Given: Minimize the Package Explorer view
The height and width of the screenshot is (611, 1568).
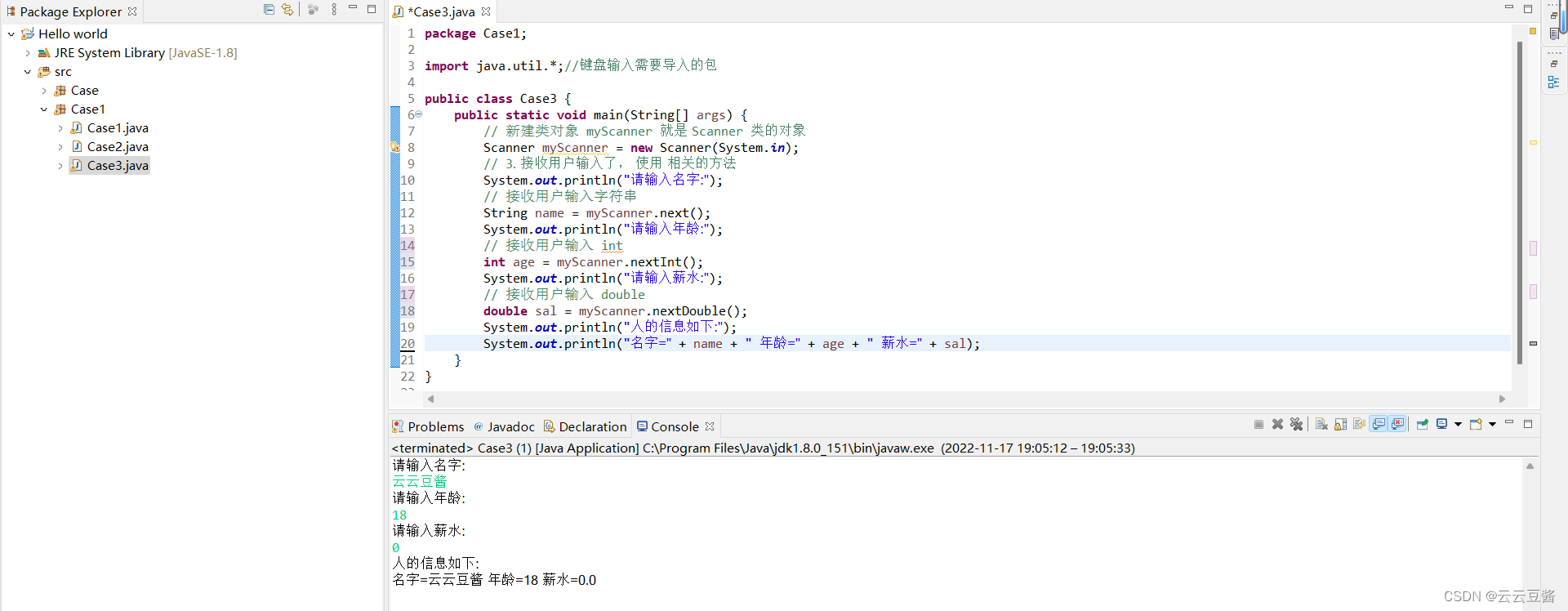Looking at the screenshot, I should pyautogui.click(x=353, y=9).
